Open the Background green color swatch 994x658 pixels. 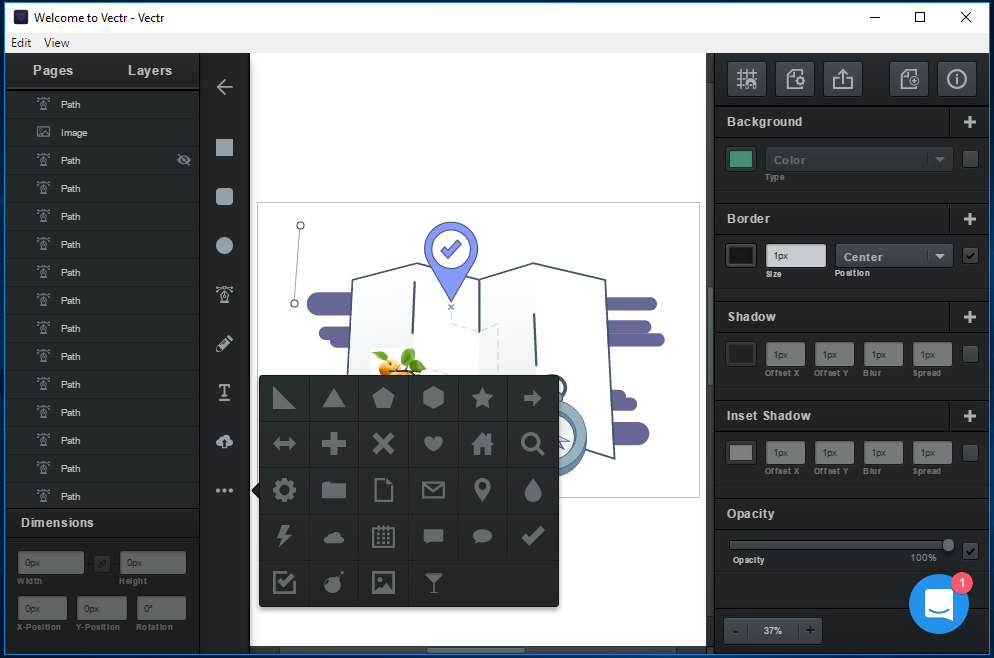740,159
